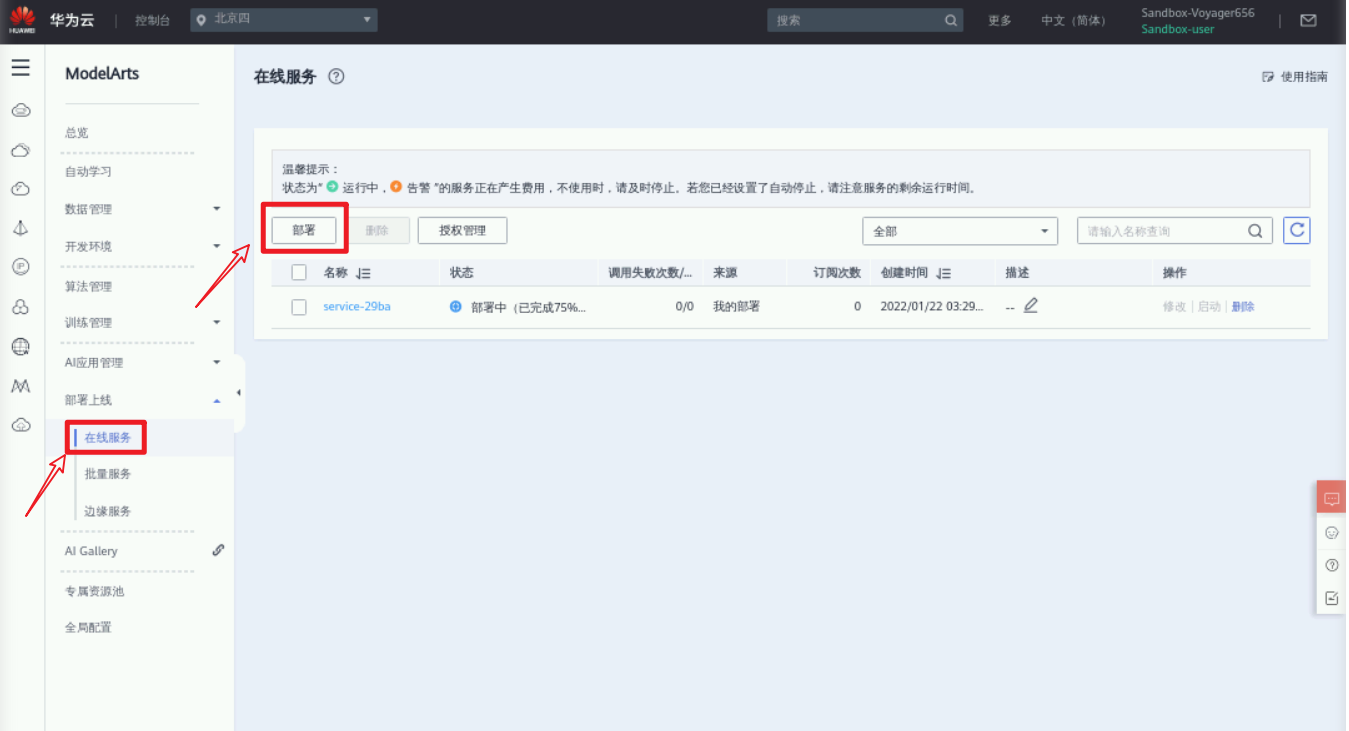Open the 更多 menu in top bar
1349x731 pixels.
1000,20
